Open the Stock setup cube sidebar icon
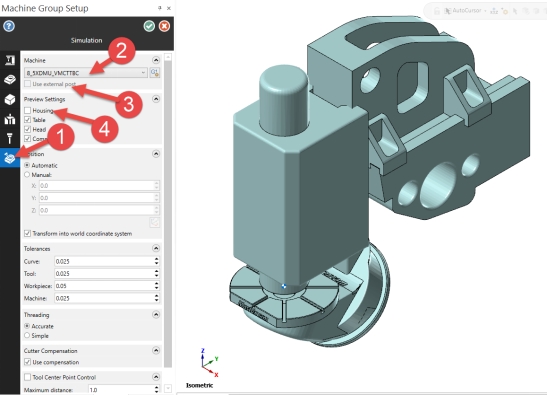This screenshot has height=395, width=548. tap(9, 100)
